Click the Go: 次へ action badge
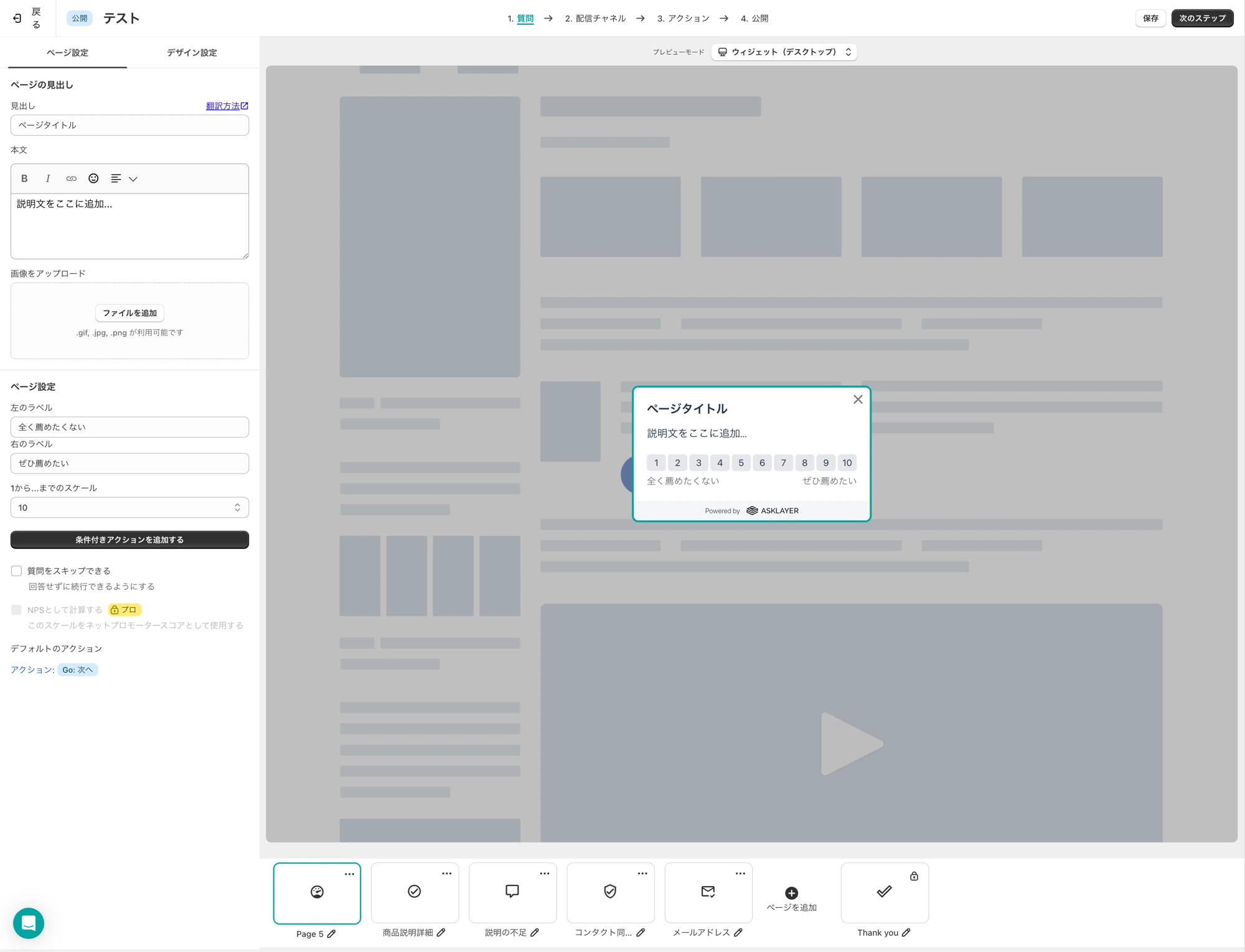This screenshot has width=1245, height=952. point(78,670)
